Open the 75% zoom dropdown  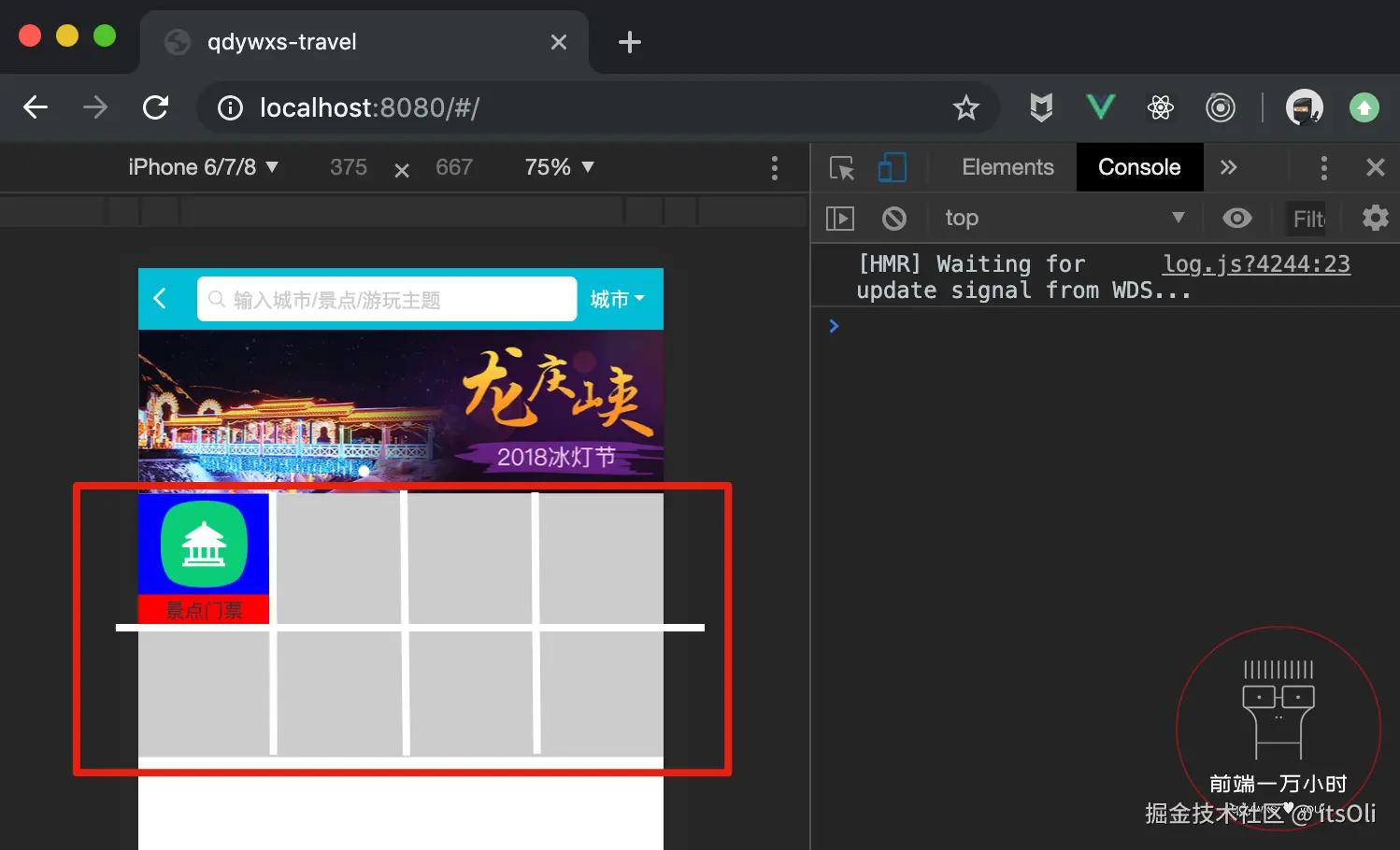559,167
